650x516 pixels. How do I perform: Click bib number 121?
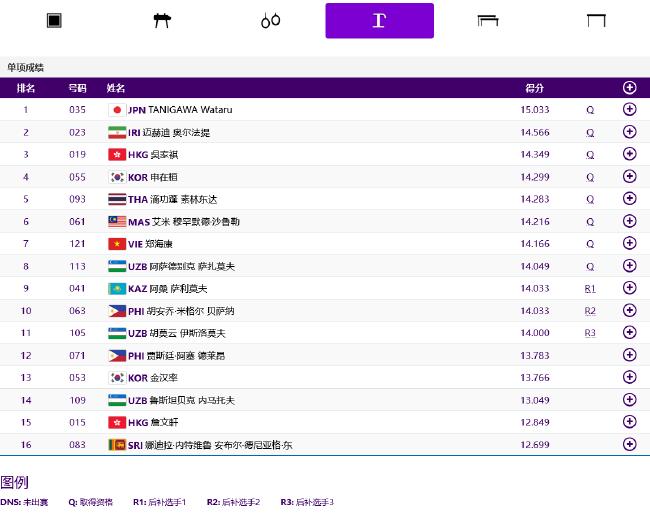point(78,244)
